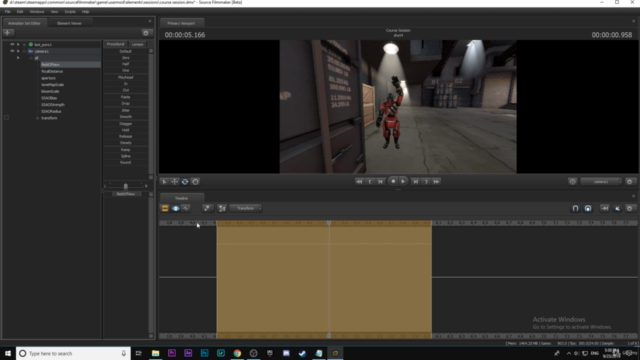Image resolution: width=640 pixels, height=360 pixels.
Task: Apply the Playhead procedural preset
Action: 126,77
